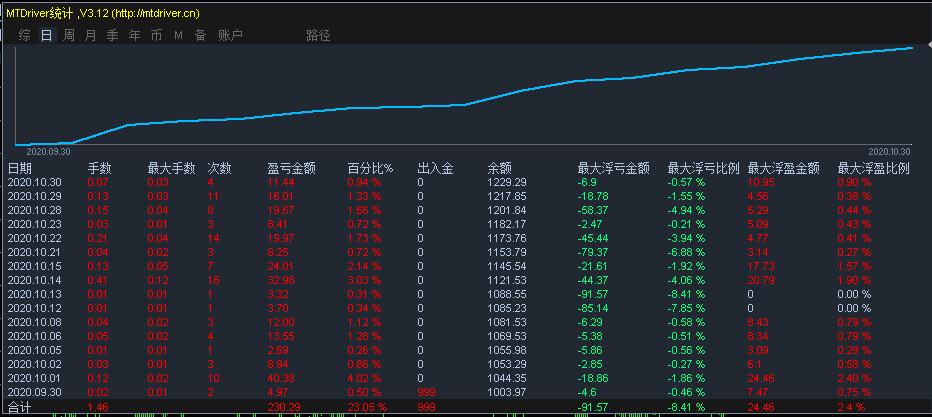Open the 备 tab
932x417 pixels.
coord(200,36)
